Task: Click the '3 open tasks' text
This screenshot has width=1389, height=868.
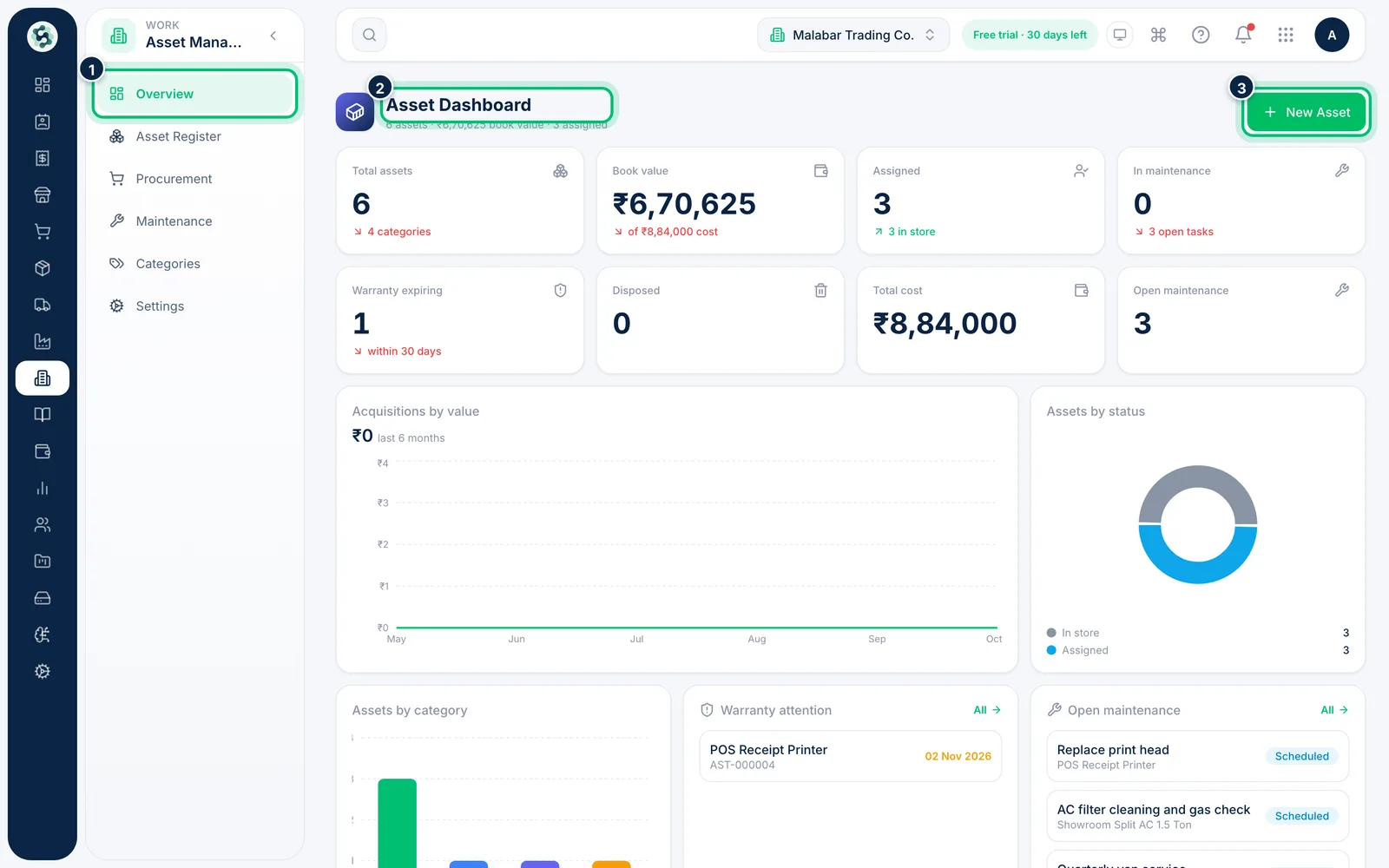Action: pos(1181,232)
